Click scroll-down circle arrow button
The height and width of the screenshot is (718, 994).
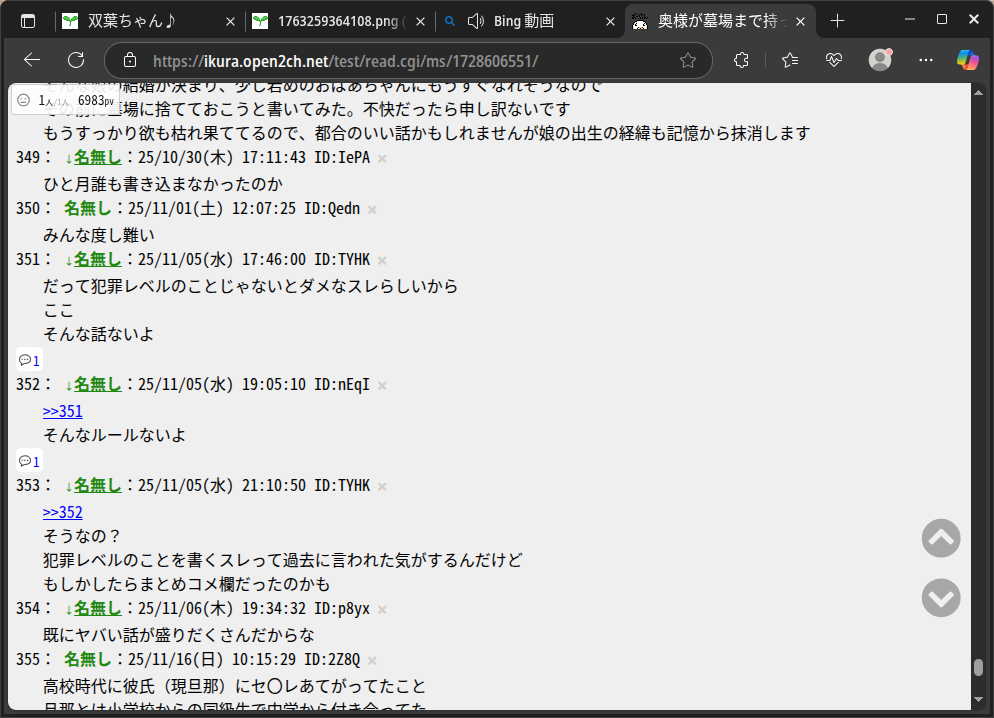click(940, 597)
